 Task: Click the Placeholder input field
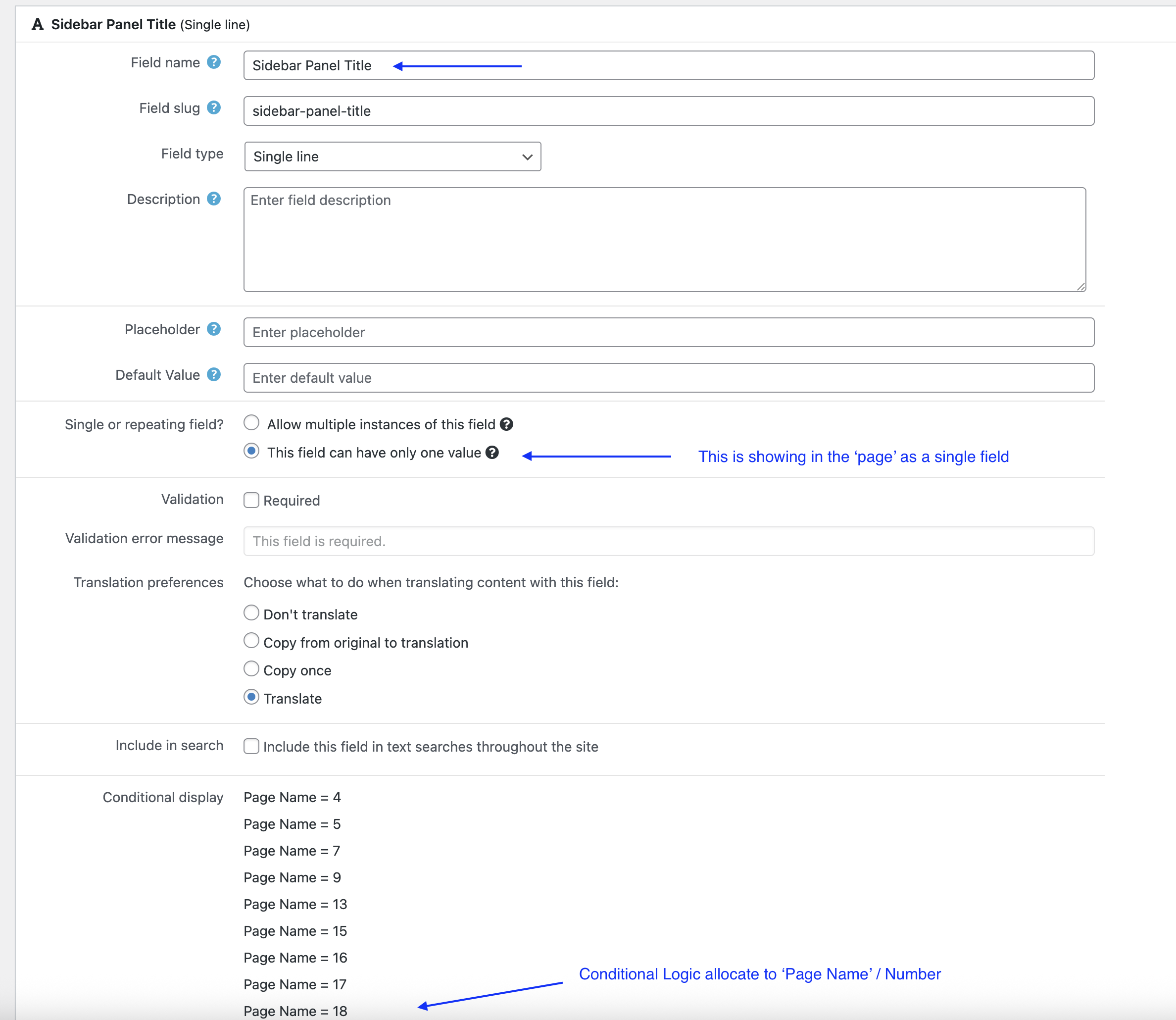point(669,332)
